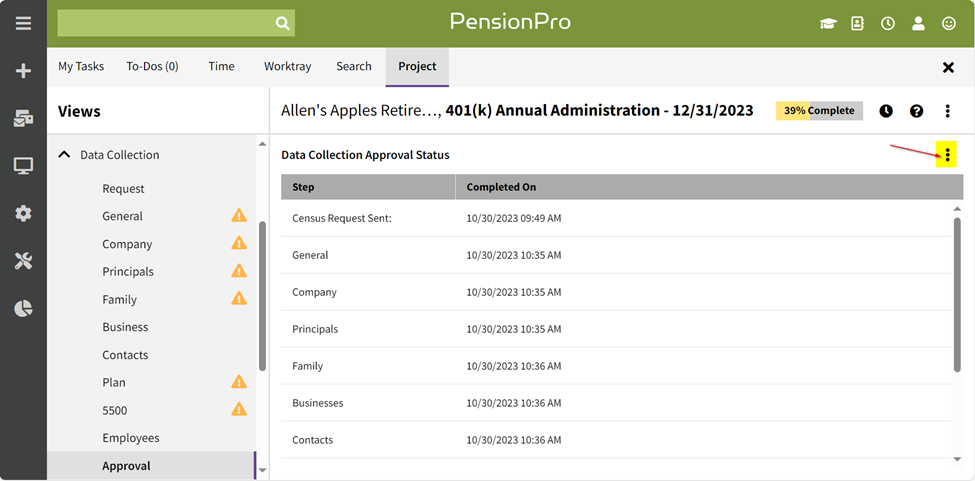The image size is (975, 481).
Task: Open project title three-dot menu
Action: tap(948, 111)
